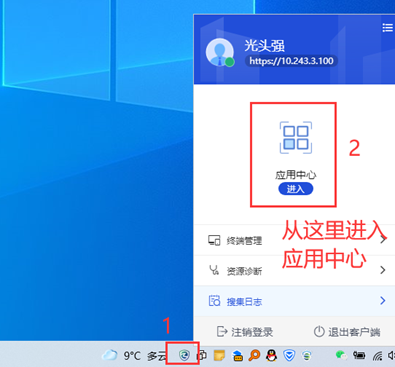
Task: Open the yellow sticky notes tray icon
Action: 219,356
